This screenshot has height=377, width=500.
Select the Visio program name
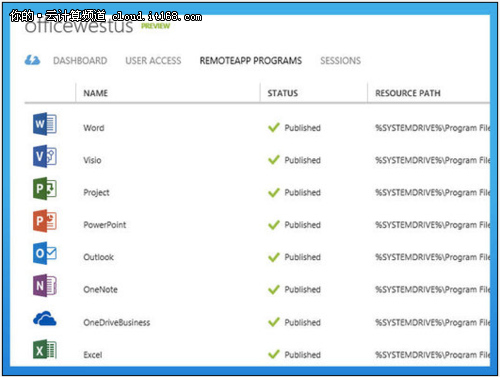click(x=92, y=160)
